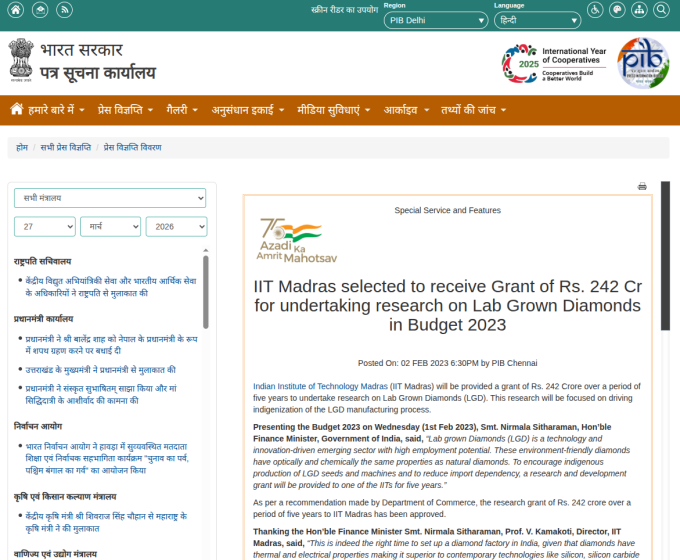Click the पत्र सूचना कार्यालय title text
The height and width of the screenshot is (560, 680).
tap(98, 73)
